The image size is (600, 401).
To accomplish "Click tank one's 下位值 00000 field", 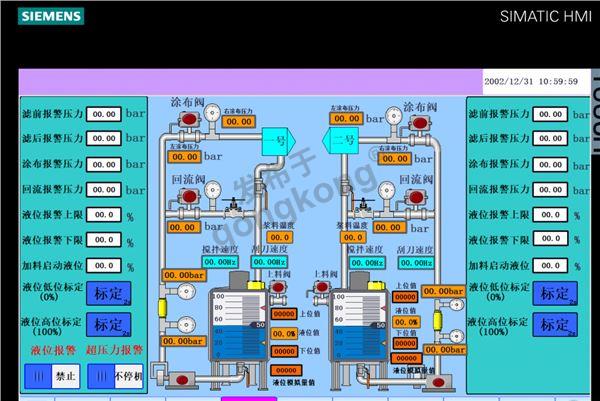I will [284, 351].
